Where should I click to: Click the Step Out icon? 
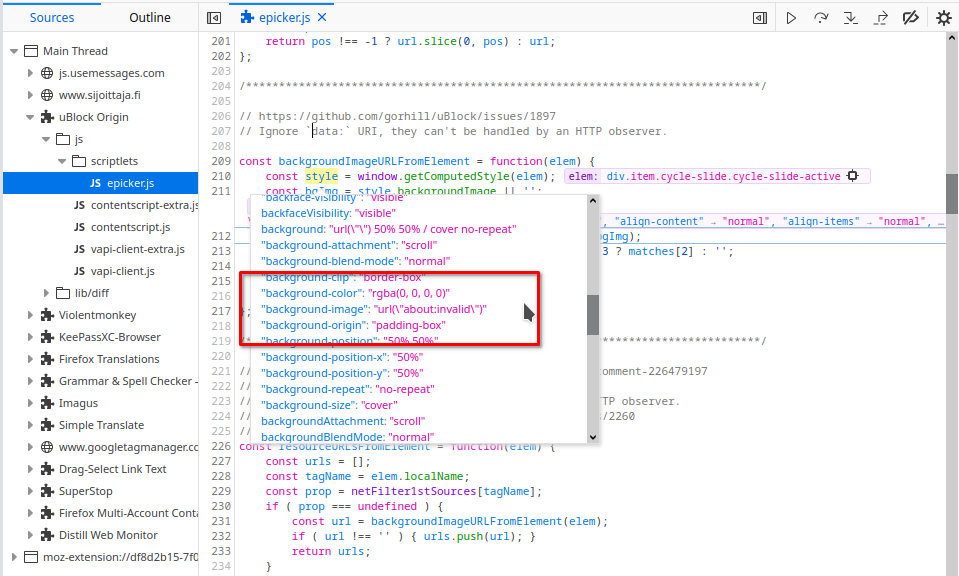882,17
